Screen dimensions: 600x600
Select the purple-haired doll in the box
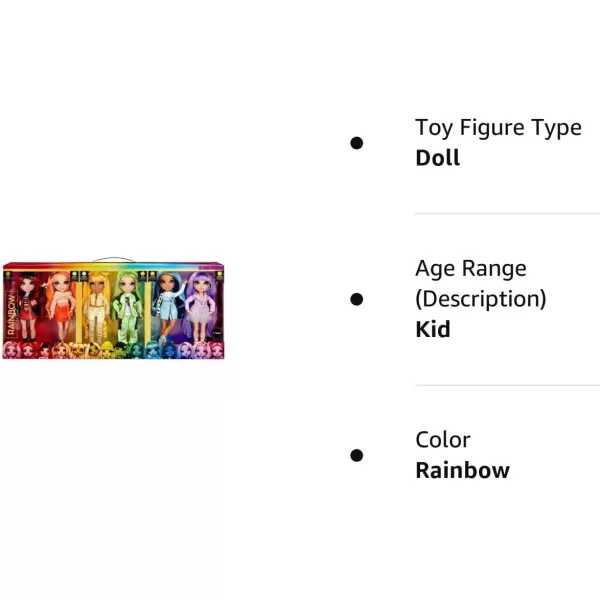(x=201, y=306)
